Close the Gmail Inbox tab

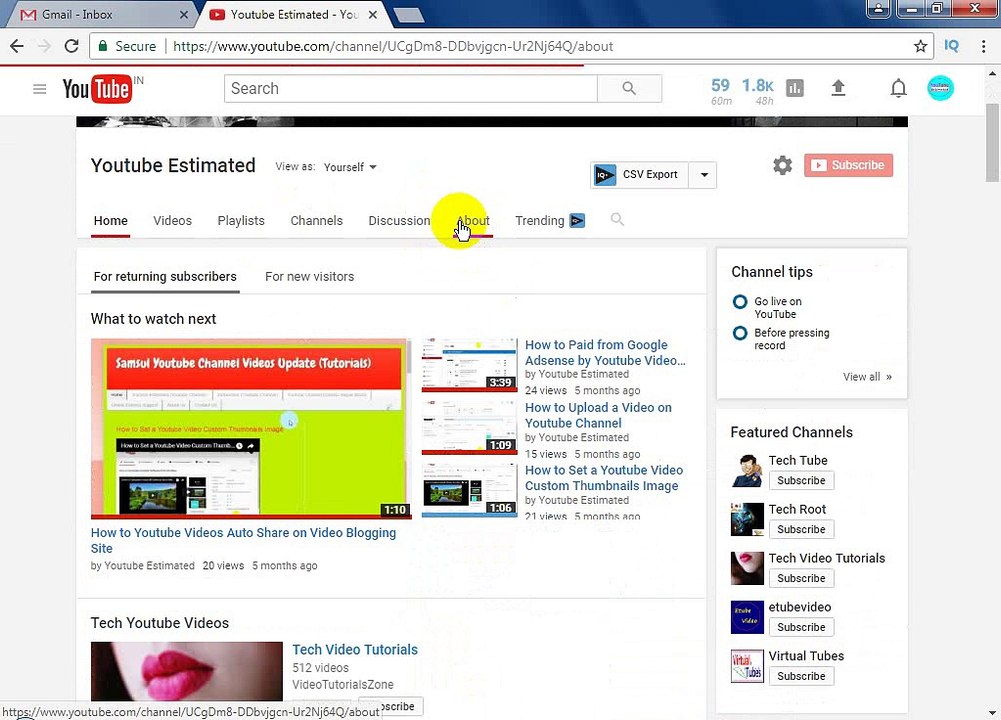(x=184, y=14)
